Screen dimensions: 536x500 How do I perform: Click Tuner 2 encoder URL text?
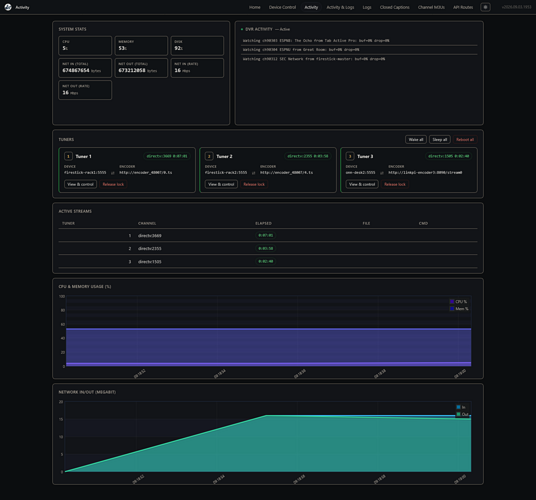click(x=286, y=173)
